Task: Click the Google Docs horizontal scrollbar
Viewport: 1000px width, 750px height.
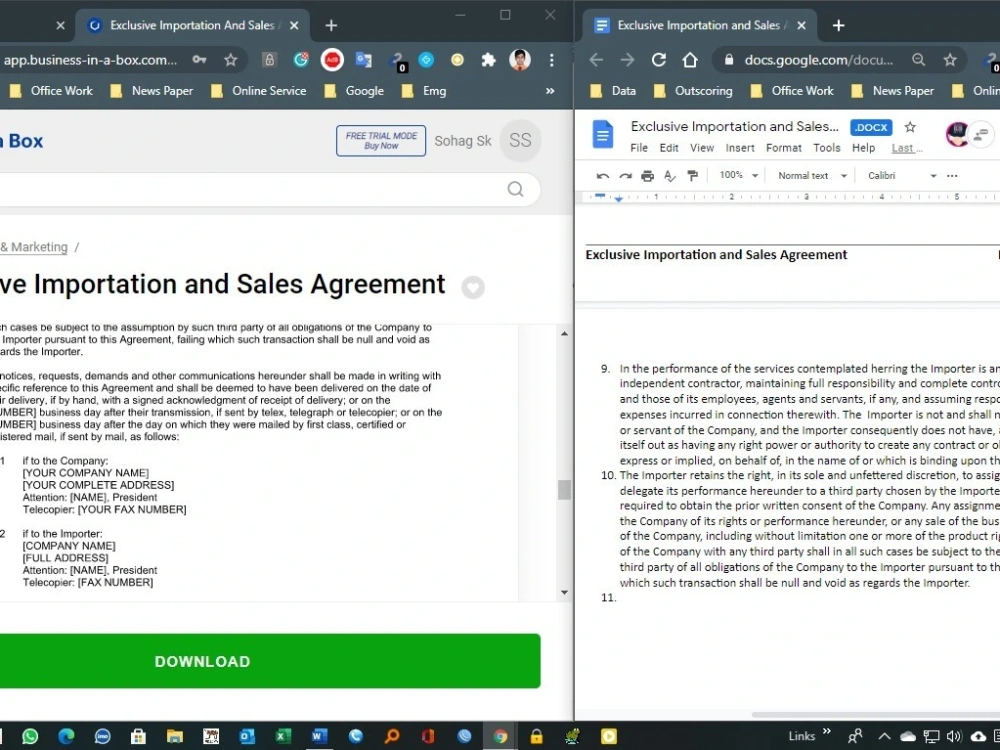Action: tap(875, 715)
